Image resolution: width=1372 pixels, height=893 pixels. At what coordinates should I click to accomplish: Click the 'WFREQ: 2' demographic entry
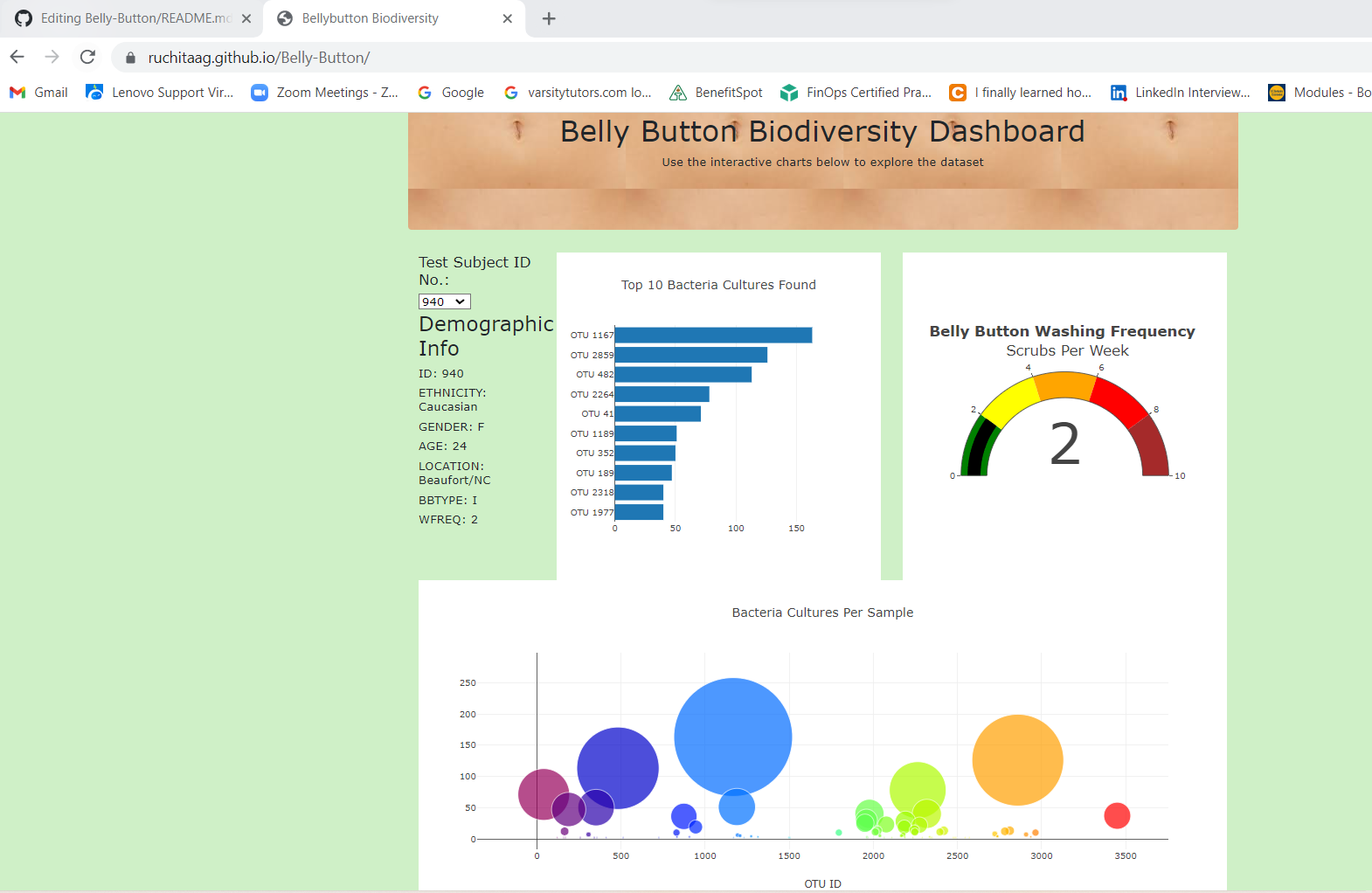(x=448, y=519)
